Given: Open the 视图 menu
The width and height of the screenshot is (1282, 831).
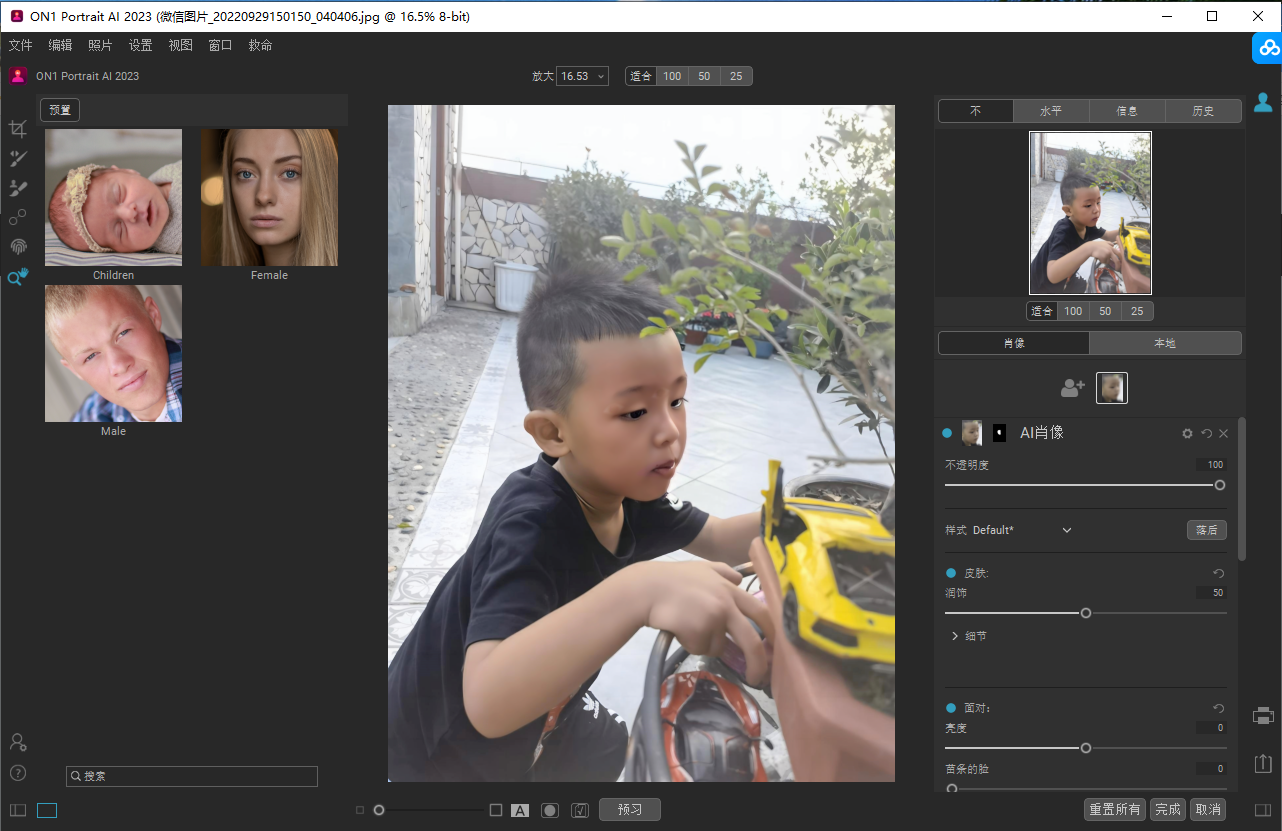Looking at the screenshot, I should point(181,45).
